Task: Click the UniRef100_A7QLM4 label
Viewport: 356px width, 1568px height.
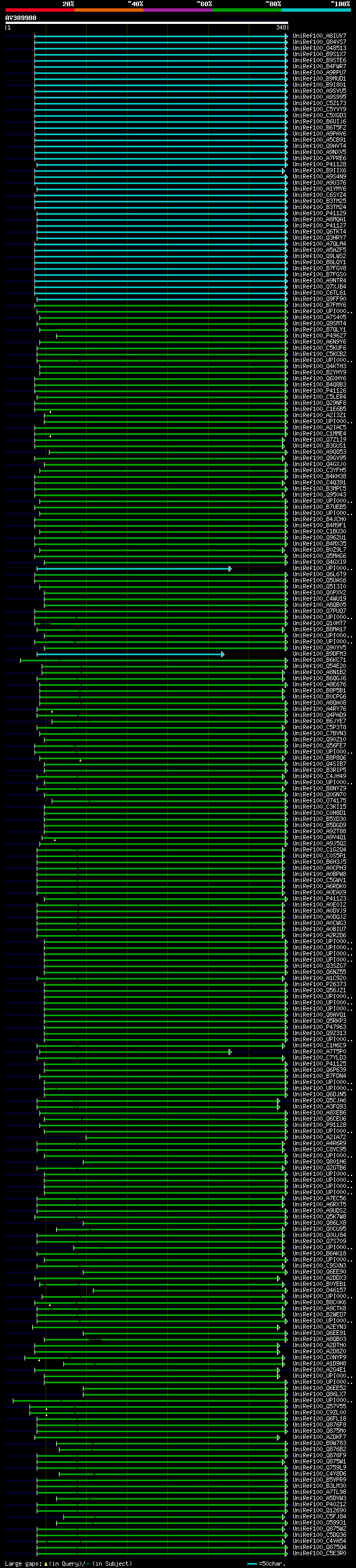Action: point(319,244)
